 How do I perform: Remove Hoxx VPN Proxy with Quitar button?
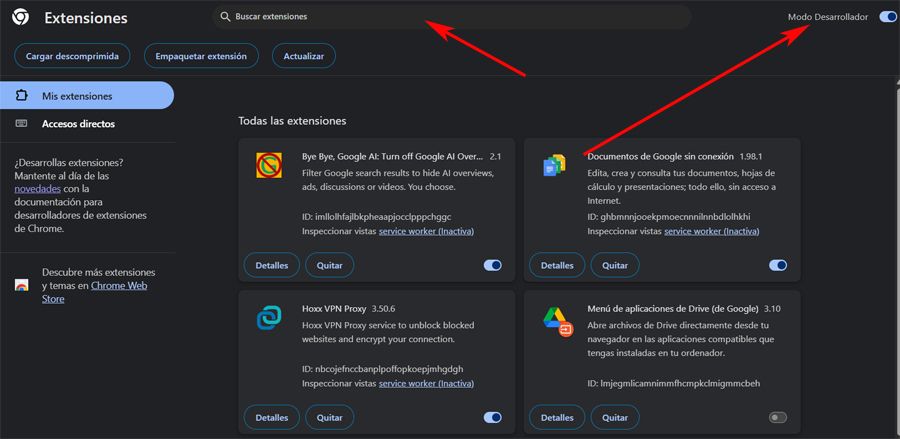tap(329, 417)
